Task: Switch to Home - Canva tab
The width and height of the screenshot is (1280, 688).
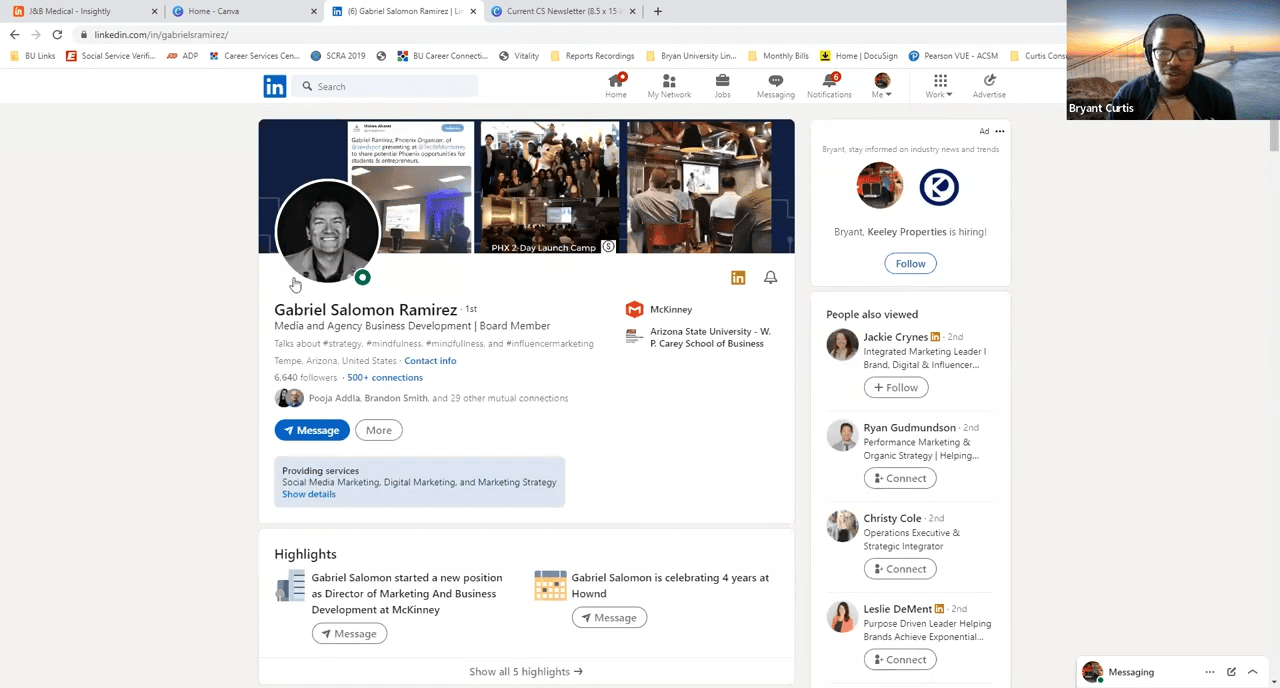Action: point(242,12)
